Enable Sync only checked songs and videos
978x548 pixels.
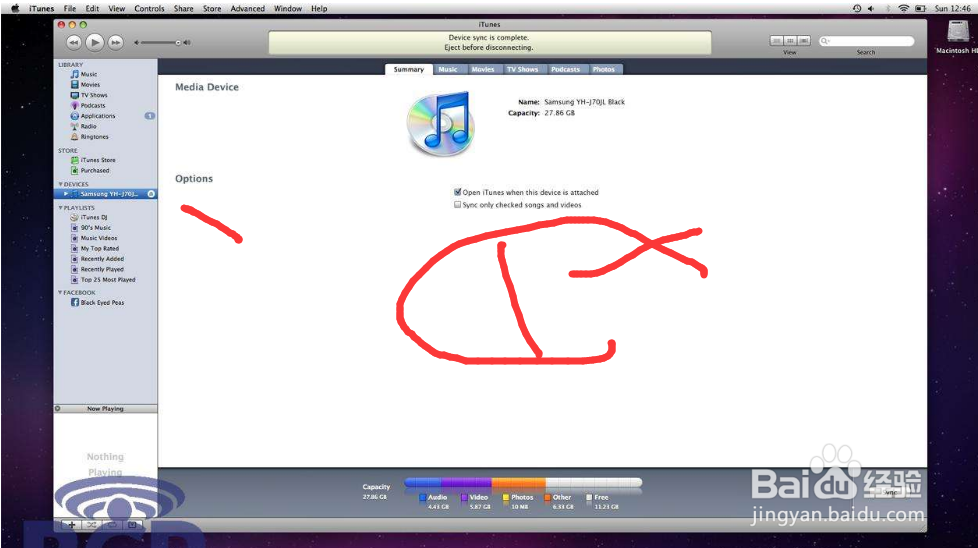click(x=457, y=204)
